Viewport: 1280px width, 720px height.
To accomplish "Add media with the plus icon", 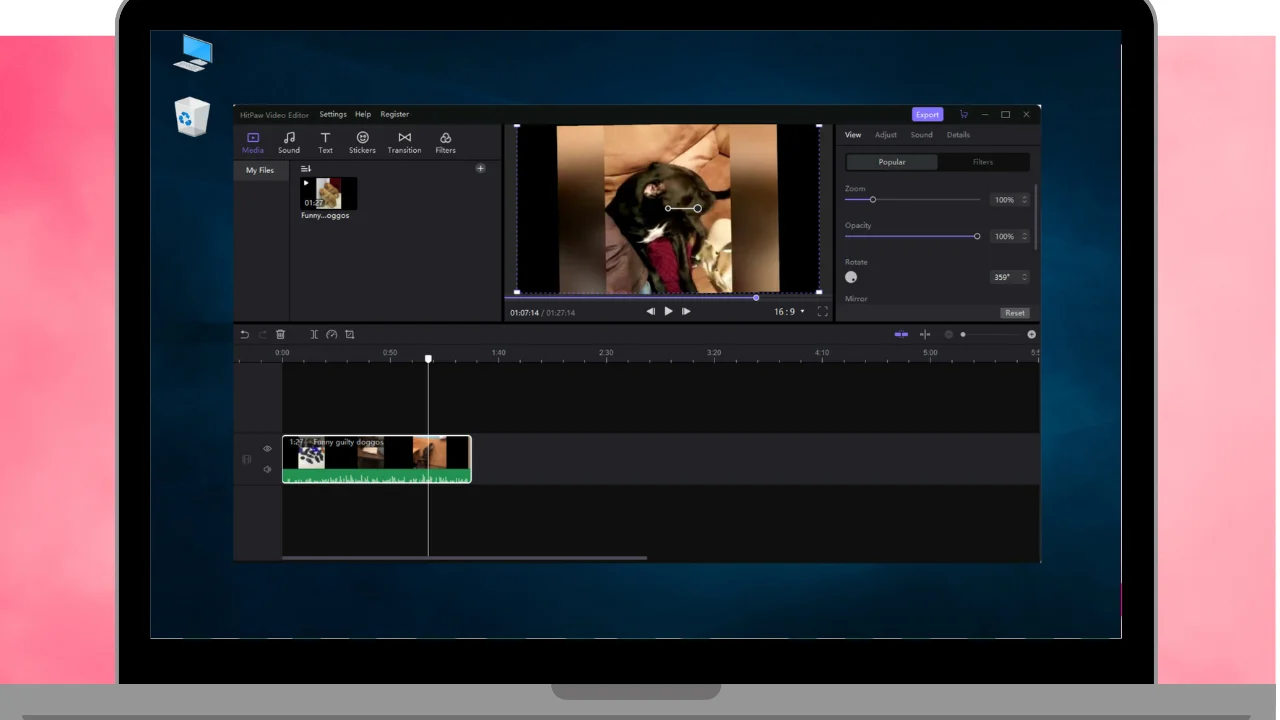I will (x=480, y=168).
